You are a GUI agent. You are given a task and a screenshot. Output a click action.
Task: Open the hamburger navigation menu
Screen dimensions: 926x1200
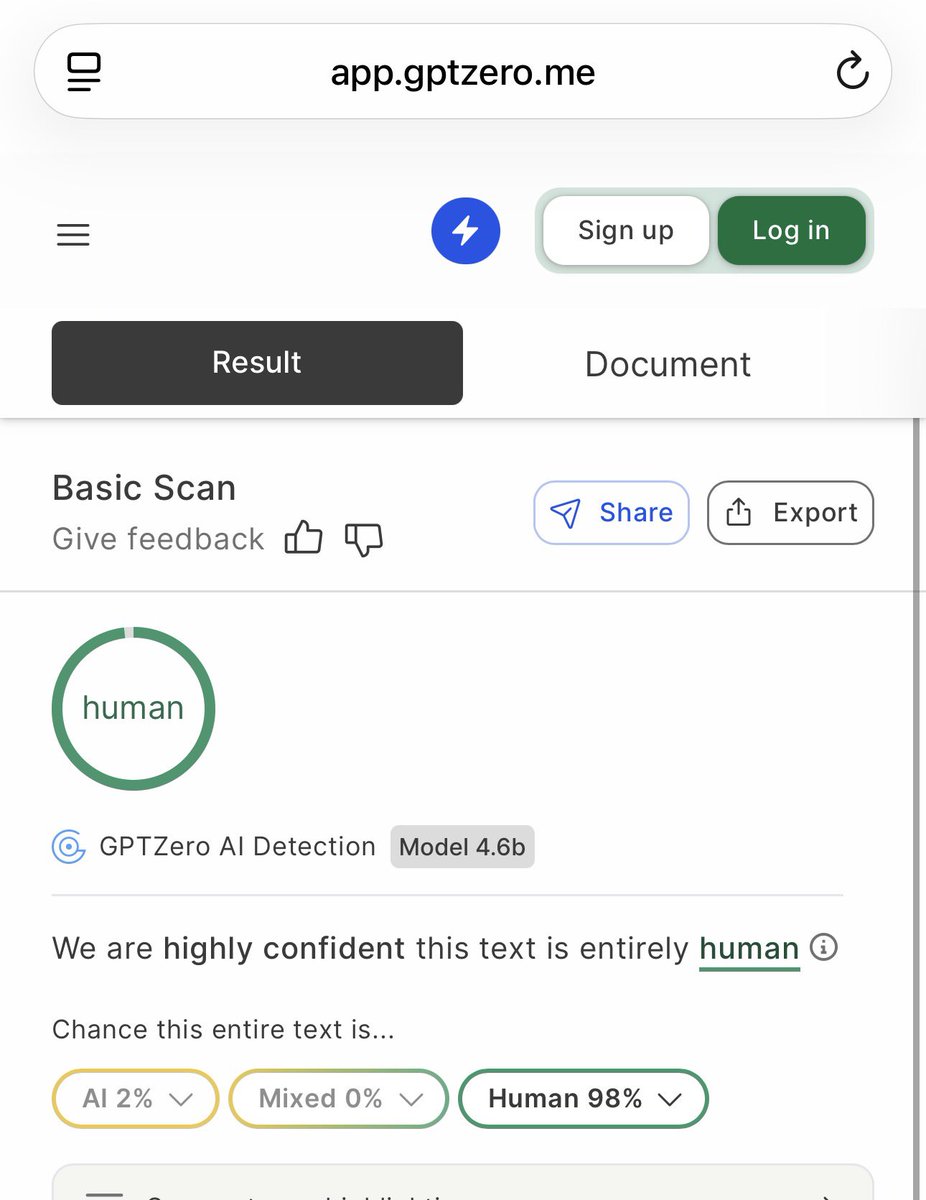click(73, 235)
